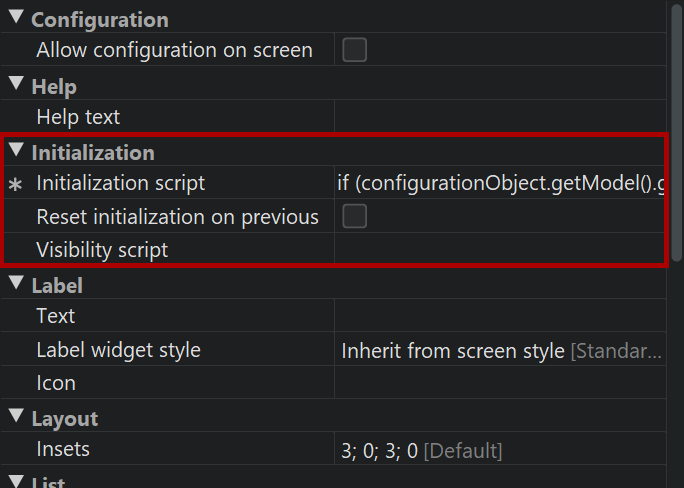684x488 pixels.
Task: Edit the Initialization script value field
Action: [500, 183]
